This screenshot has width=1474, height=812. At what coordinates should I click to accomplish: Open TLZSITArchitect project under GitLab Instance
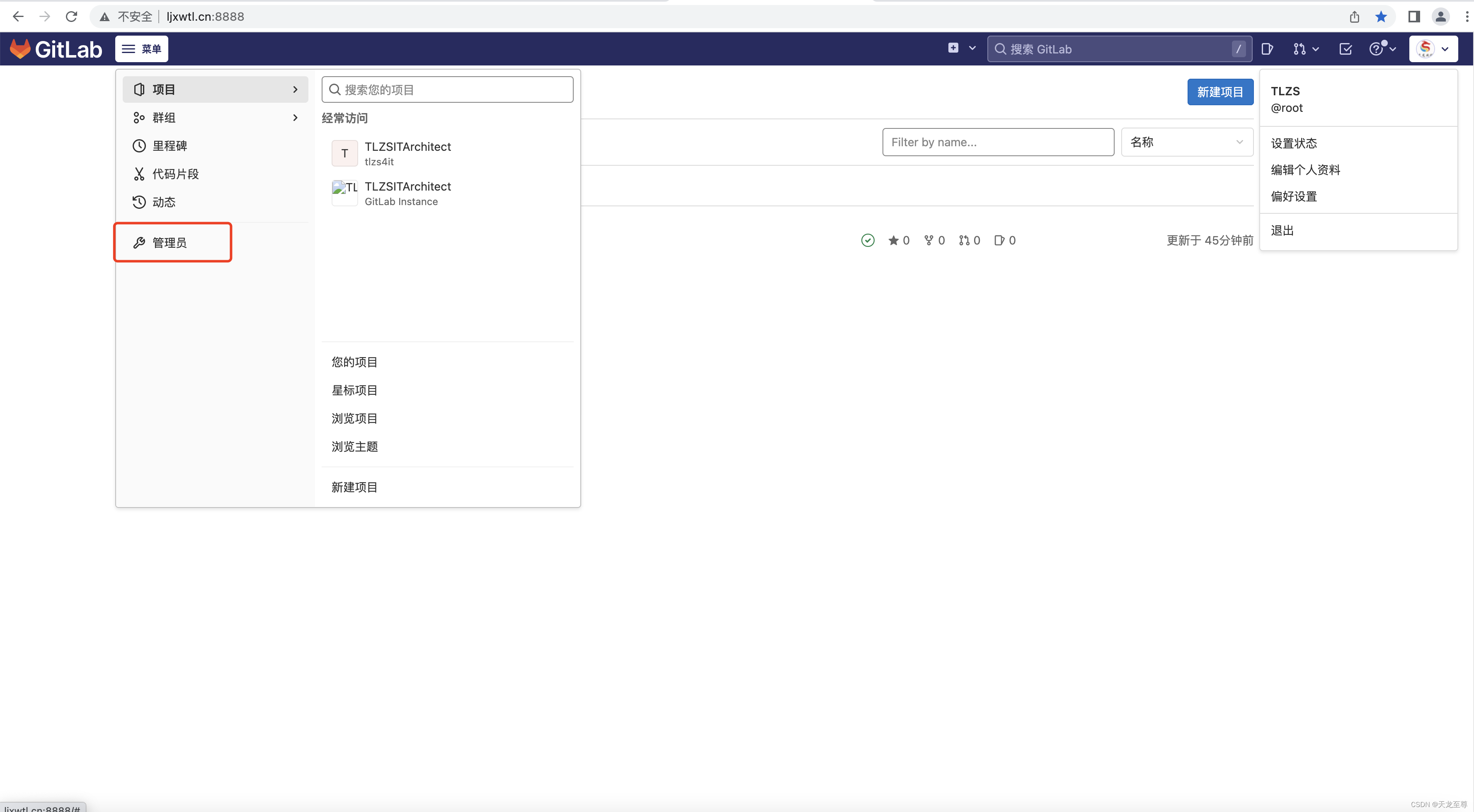pyautogui.click(x=447, y=193)
